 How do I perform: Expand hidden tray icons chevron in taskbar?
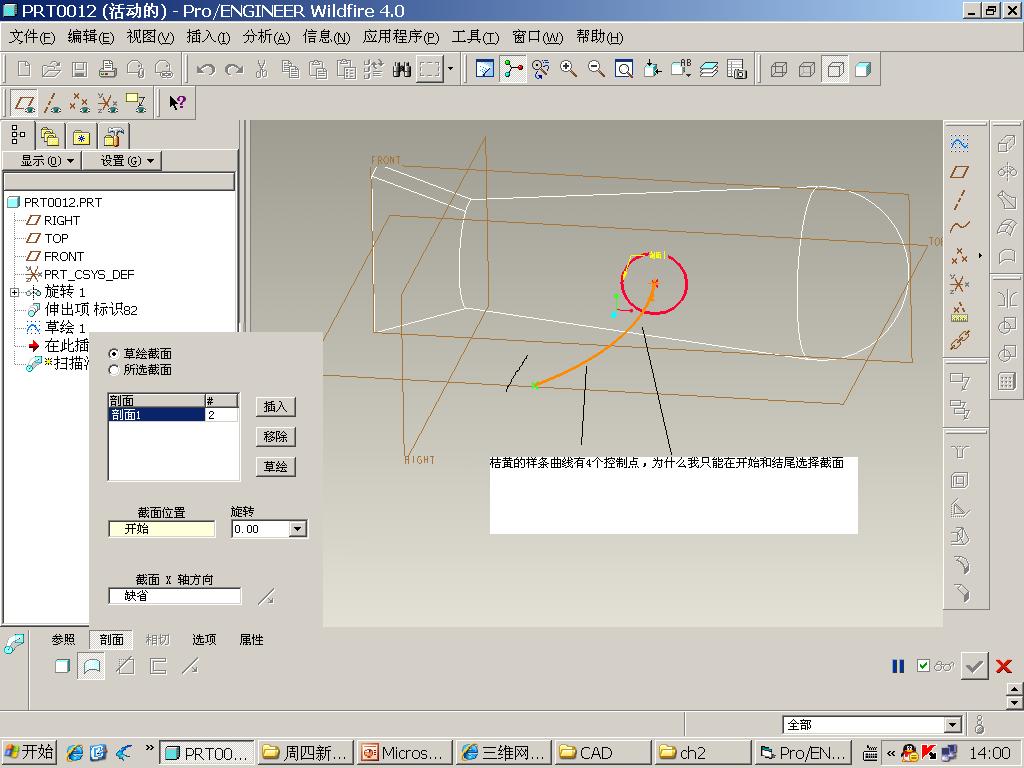[890, 753]
